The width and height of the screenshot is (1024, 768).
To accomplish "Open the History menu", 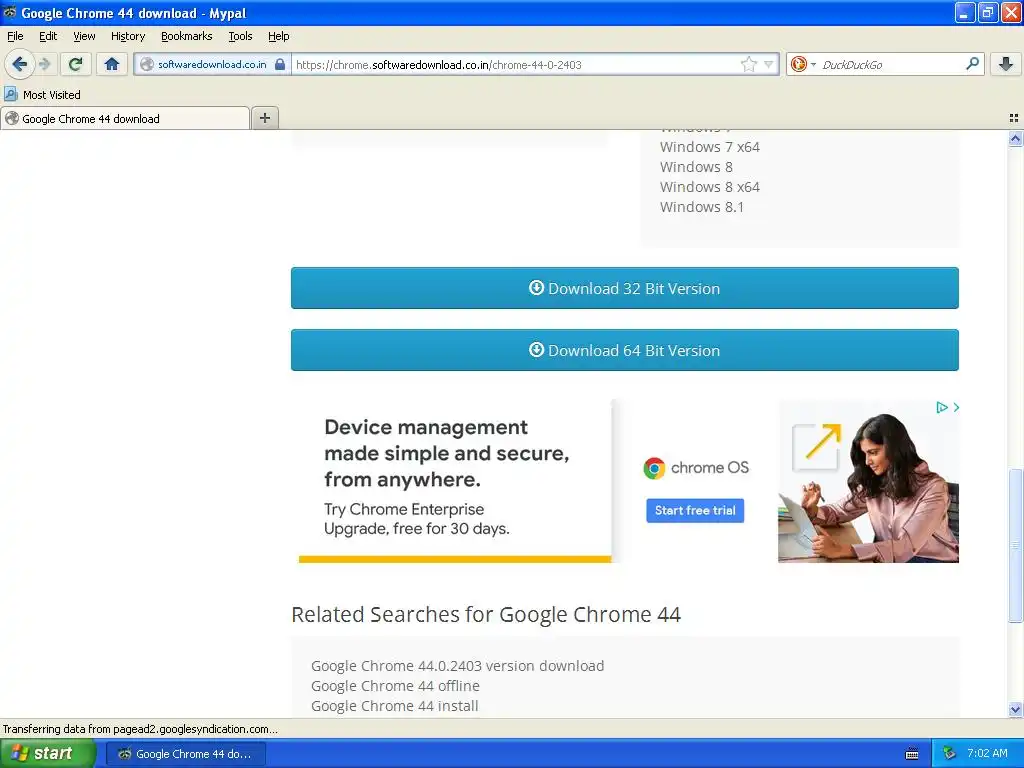I will pyautogui.click(x=128, y=36).
